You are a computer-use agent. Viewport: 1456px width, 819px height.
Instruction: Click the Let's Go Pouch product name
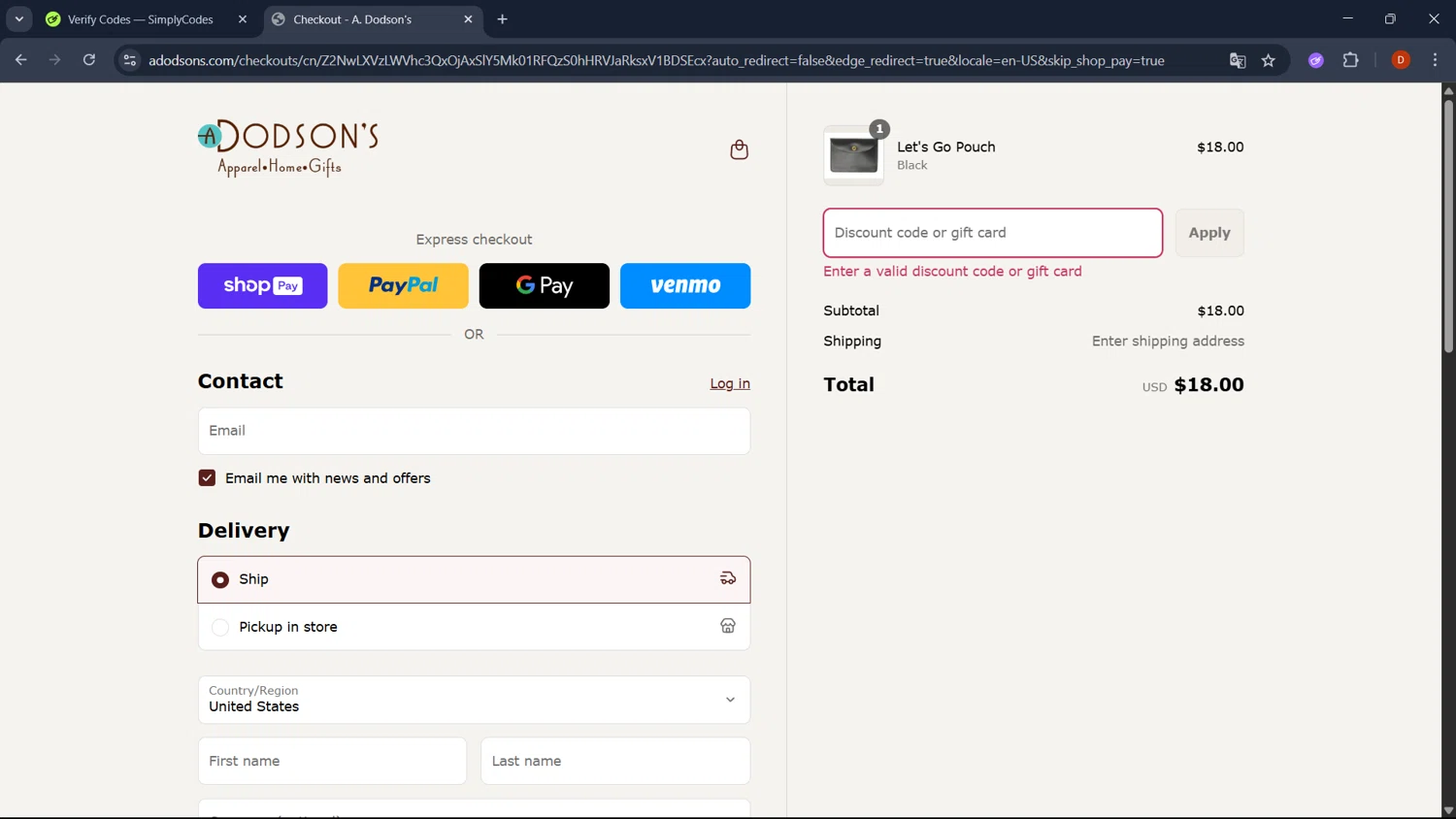pos(945,147)
